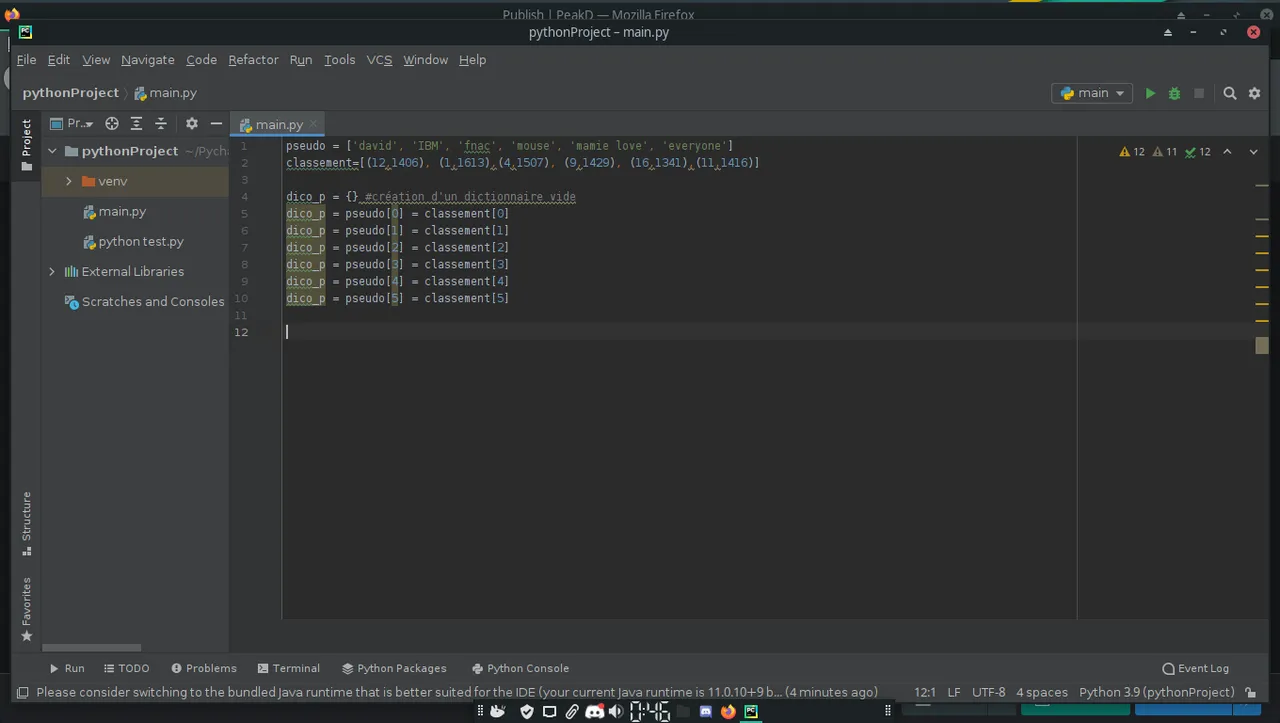The width and height of the screenshot is (1280, 723).
Task: Open the View menu
Action: [96, 60]
